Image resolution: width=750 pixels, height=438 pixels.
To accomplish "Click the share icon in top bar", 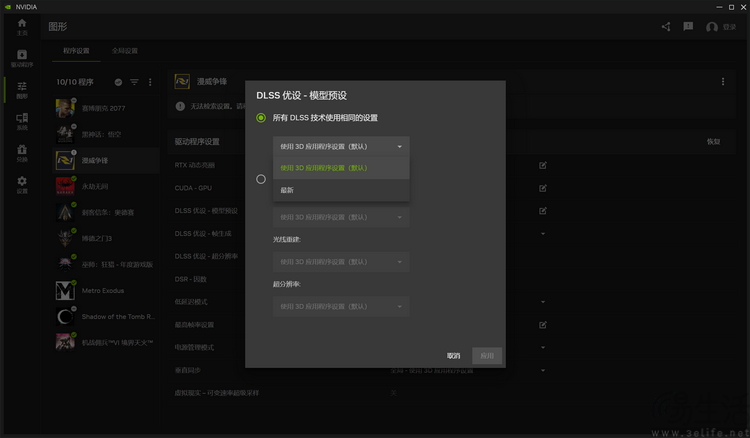I will coord(666,27).
